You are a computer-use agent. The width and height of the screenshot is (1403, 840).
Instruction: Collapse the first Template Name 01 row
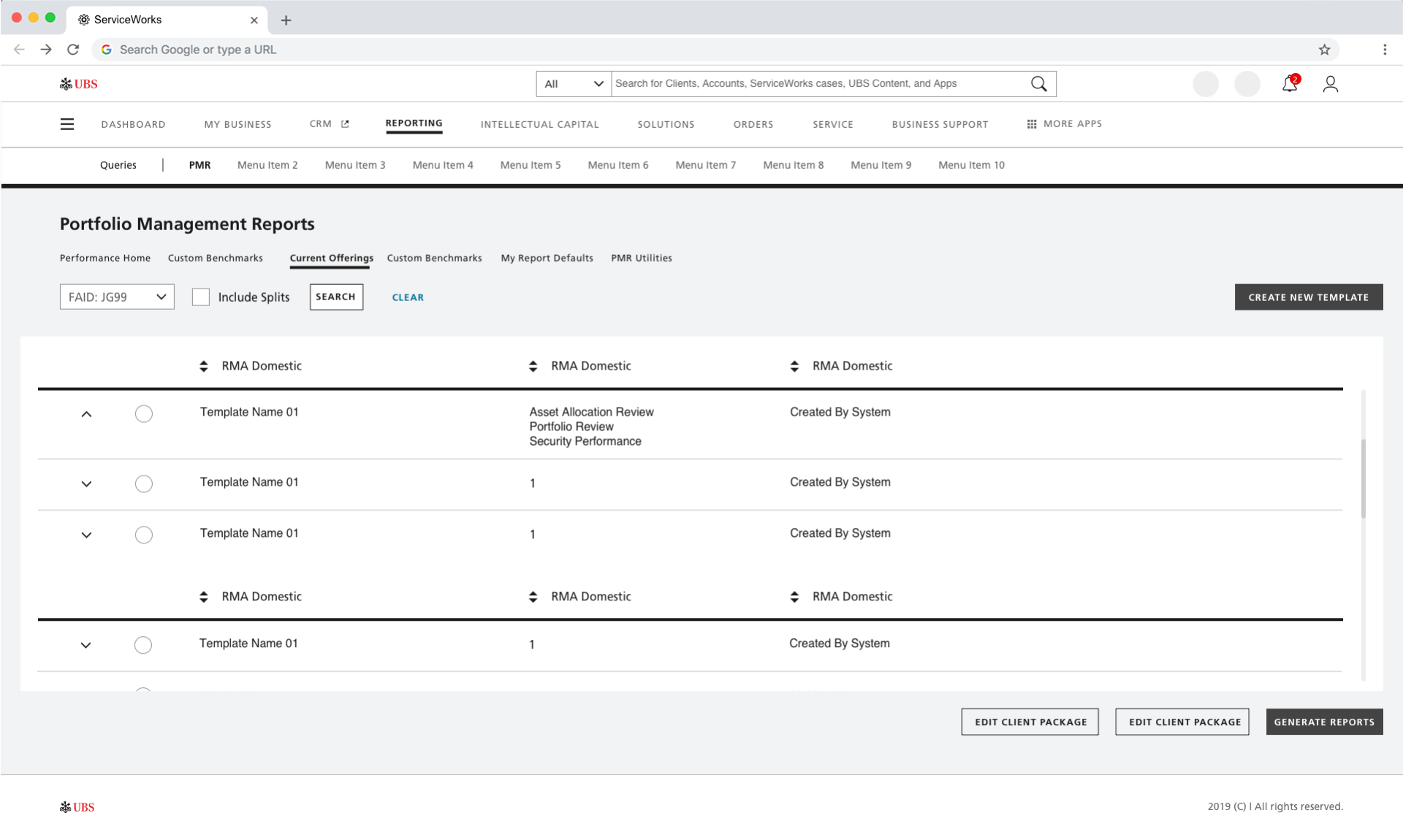[x=86, y=414]
